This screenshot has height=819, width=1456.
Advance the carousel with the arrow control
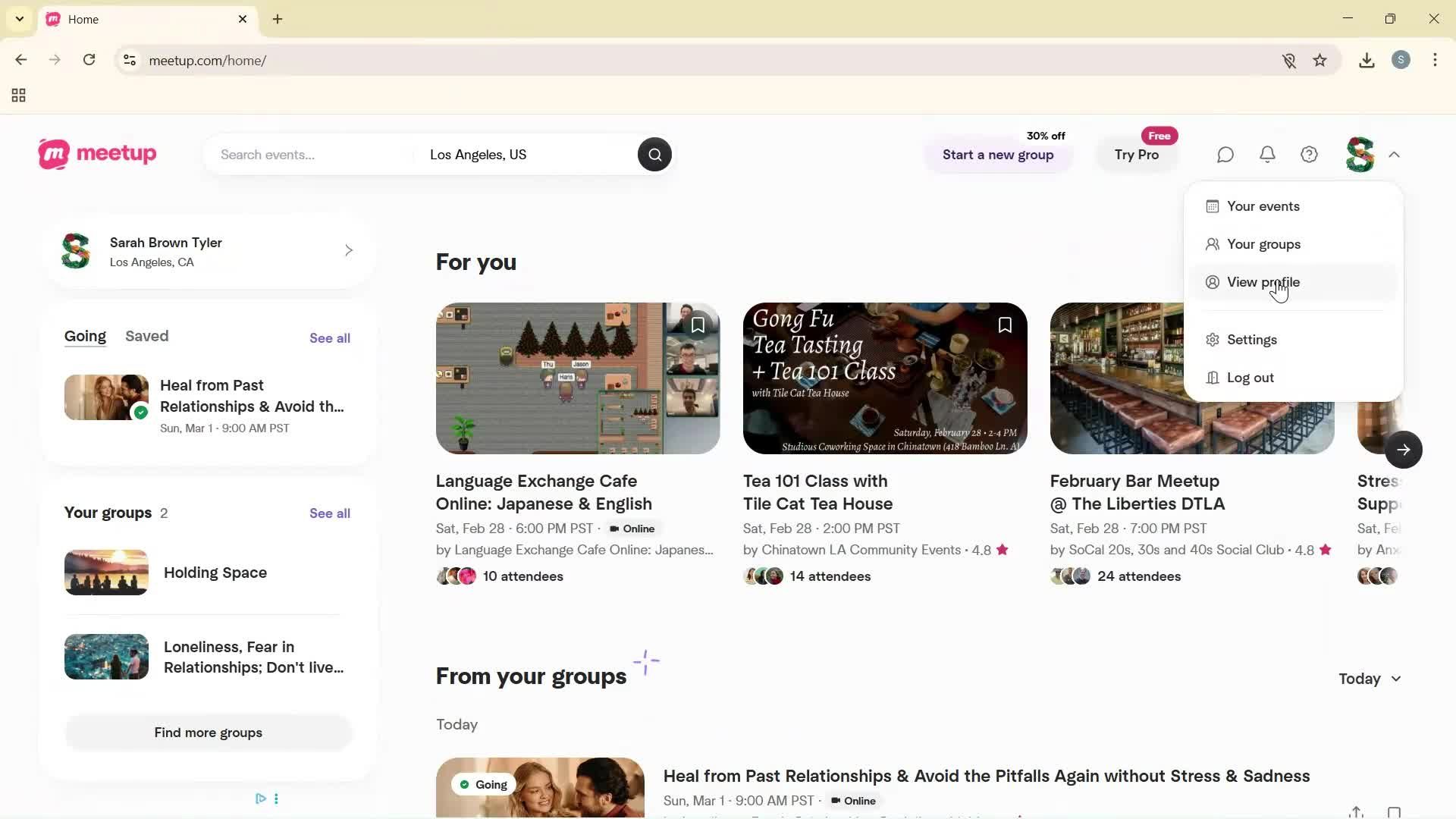click(1404, 450)
